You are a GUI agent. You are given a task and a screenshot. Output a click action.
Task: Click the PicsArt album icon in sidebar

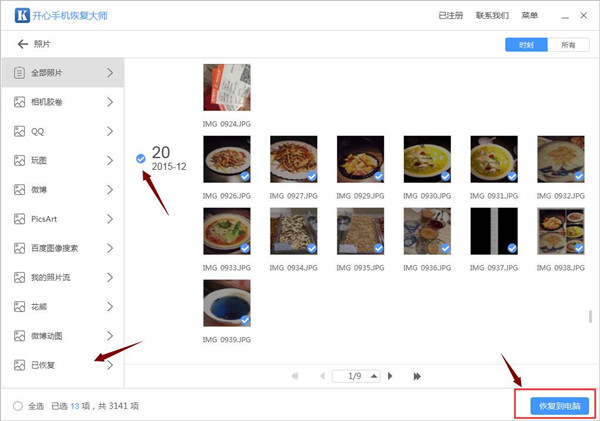tap(20, 218)
